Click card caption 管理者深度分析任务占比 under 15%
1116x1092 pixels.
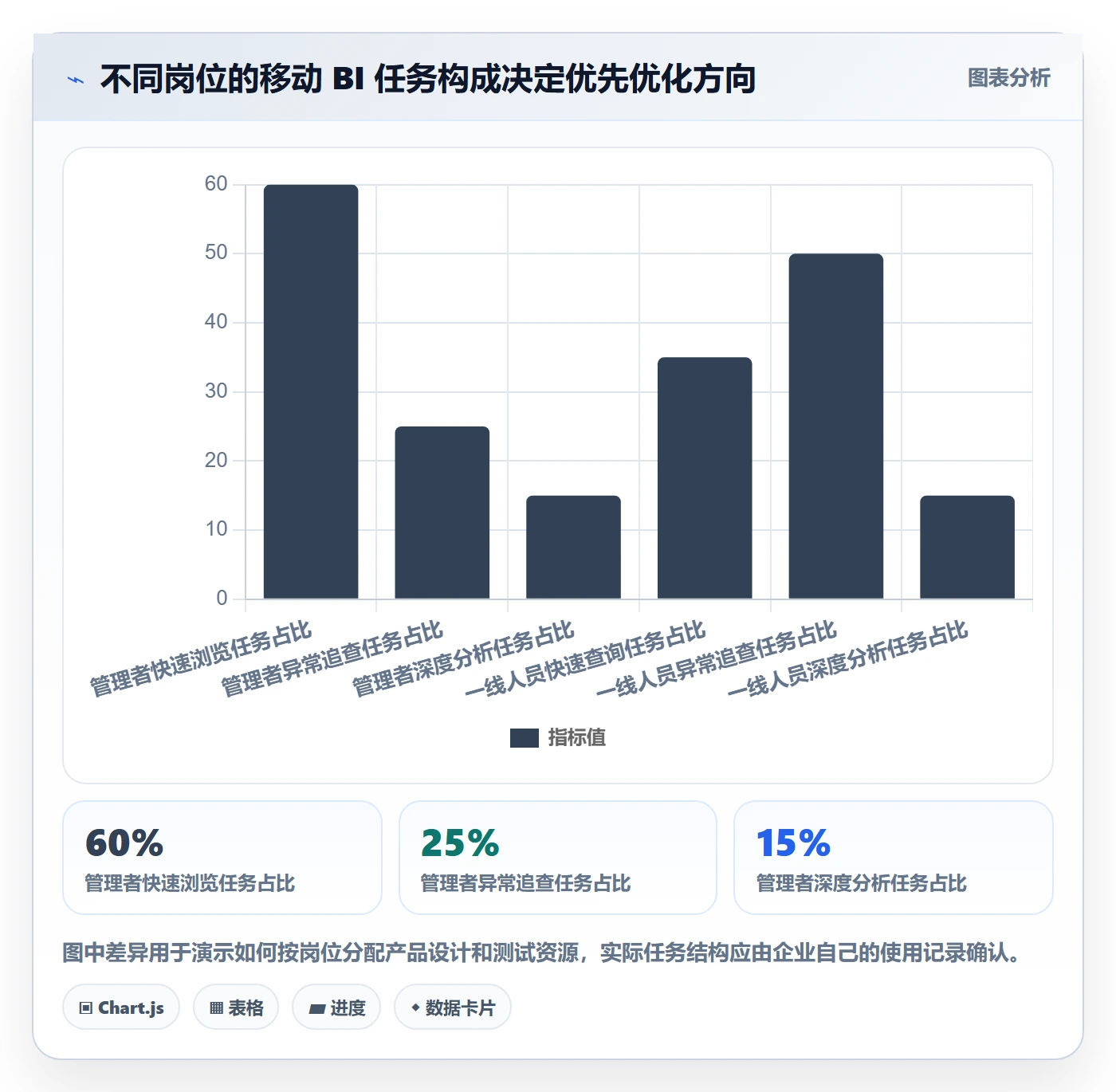click(x=861, y=883)
